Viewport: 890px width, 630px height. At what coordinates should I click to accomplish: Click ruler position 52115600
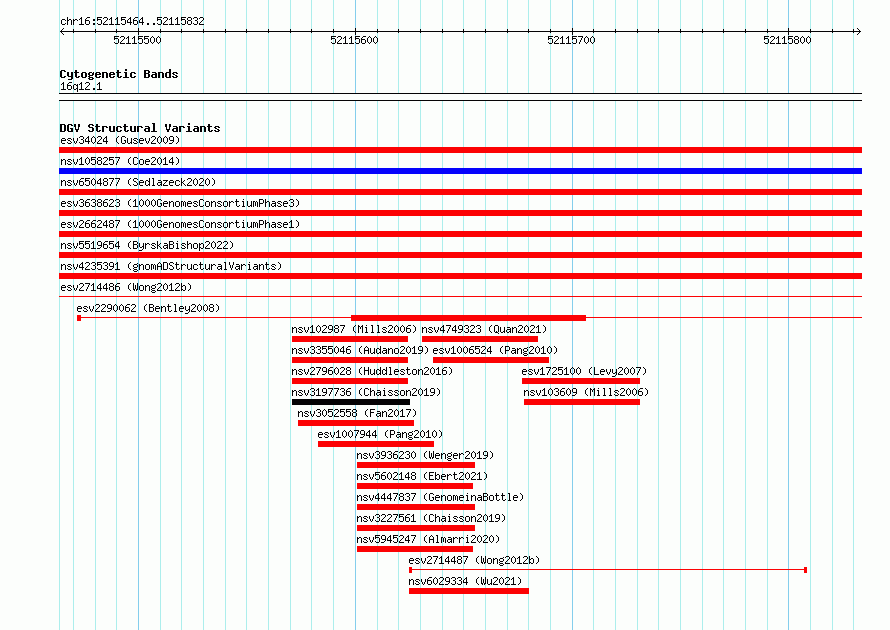[x=354, y=40]
